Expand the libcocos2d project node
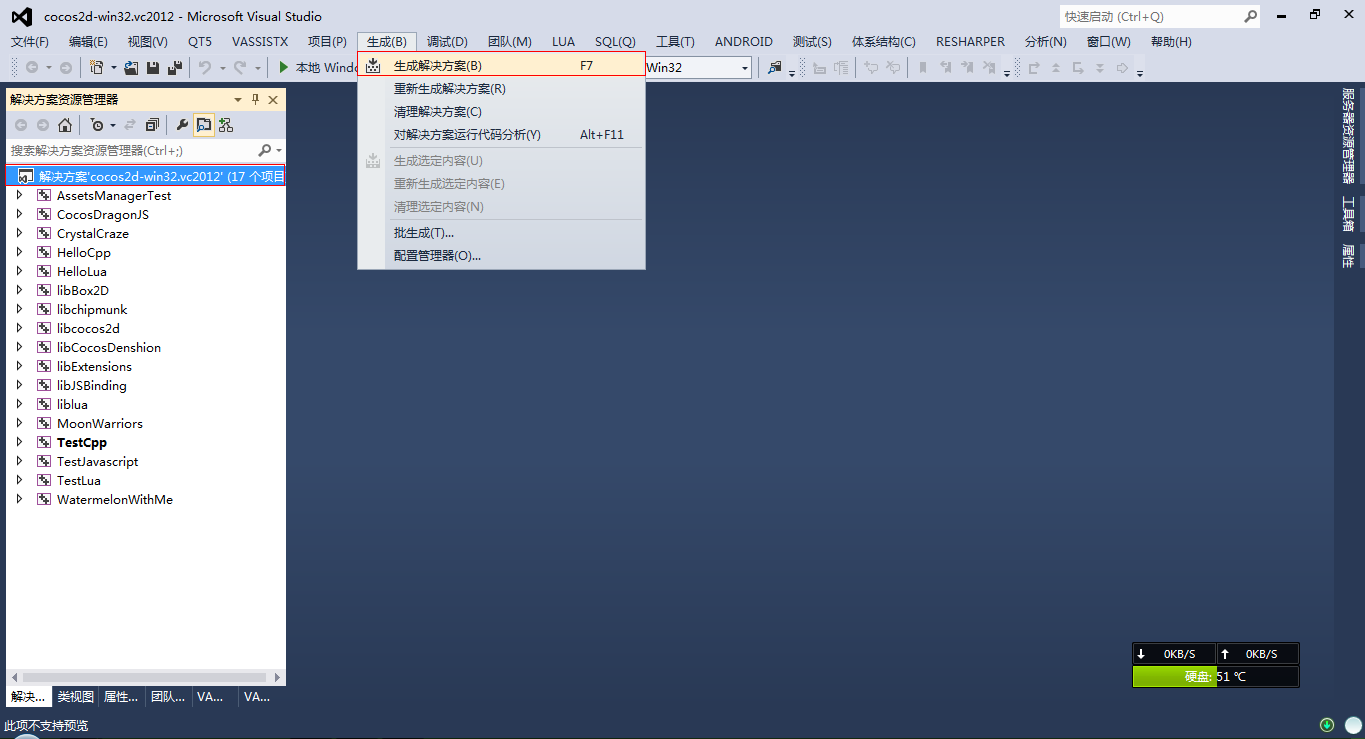This screenshot has height=739, width=1365. point(19,328)
